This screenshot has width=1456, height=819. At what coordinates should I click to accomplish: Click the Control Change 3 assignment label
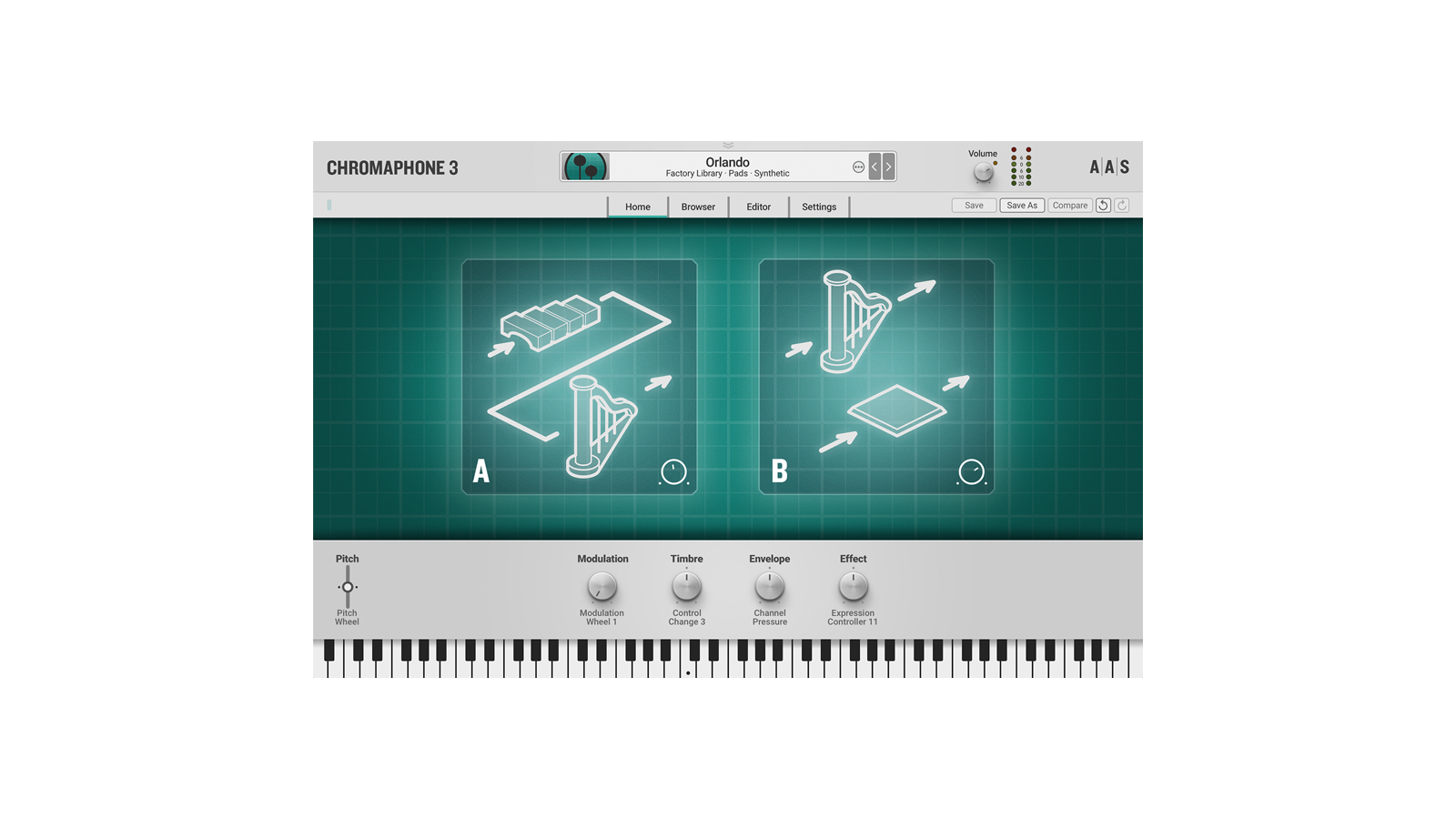click(687, 618)
